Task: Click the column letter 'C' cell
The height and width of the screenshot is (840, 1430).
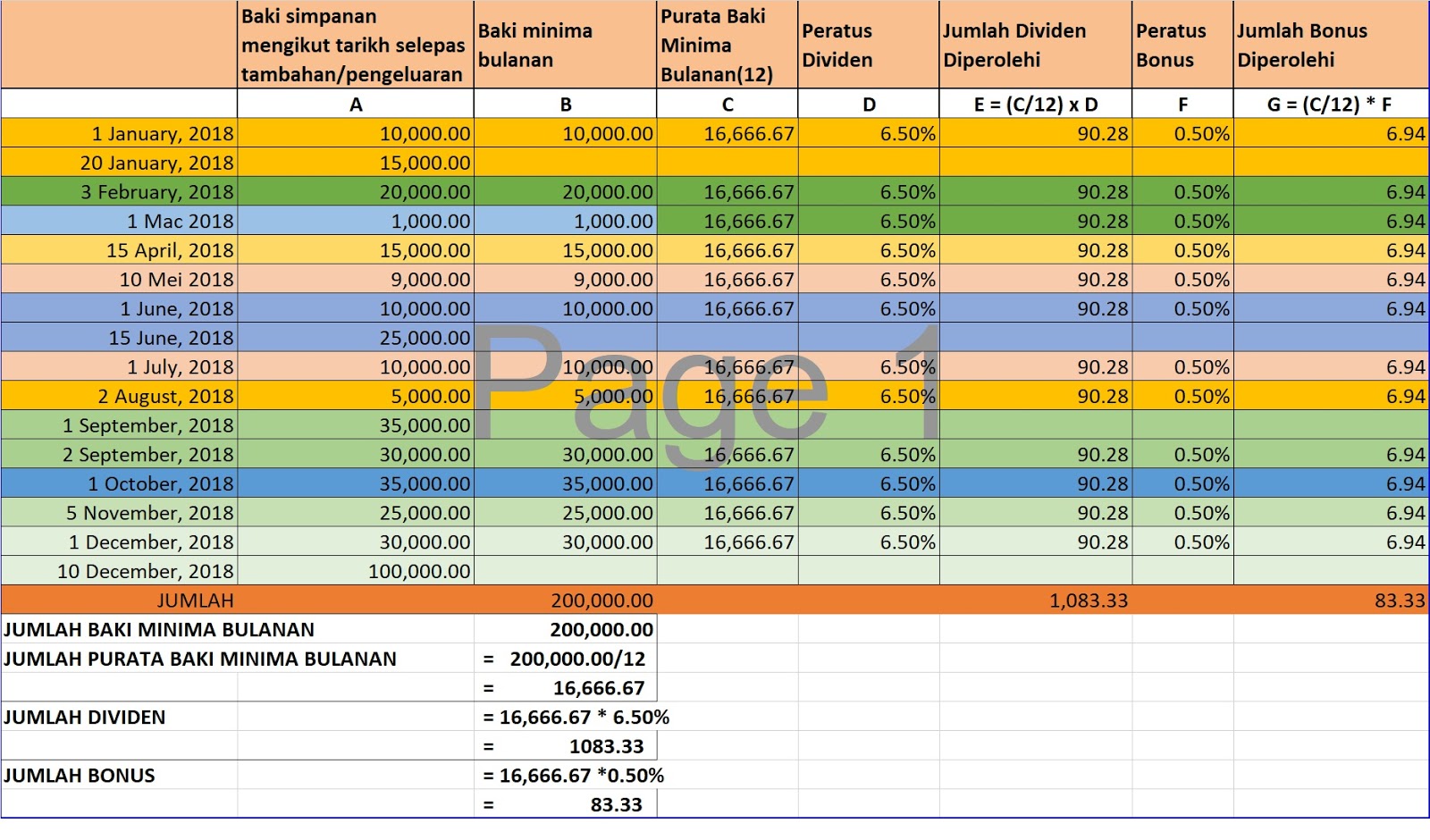Action: pyautogui.click(x=728, y=104)
